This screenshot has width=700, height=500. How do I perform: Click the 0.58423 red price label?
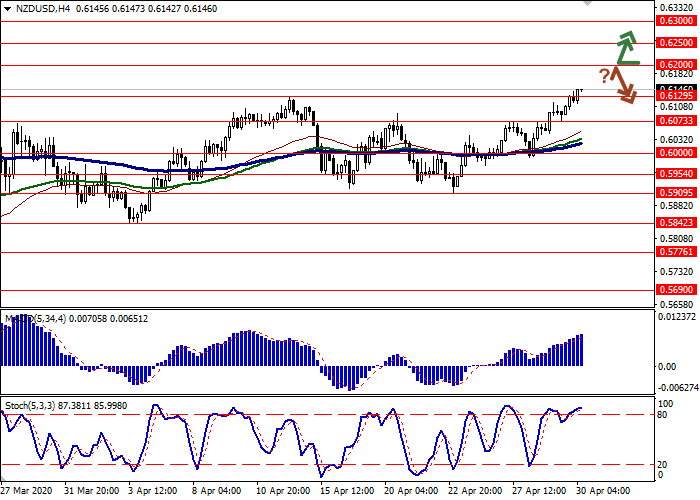(x=676, y=222)
